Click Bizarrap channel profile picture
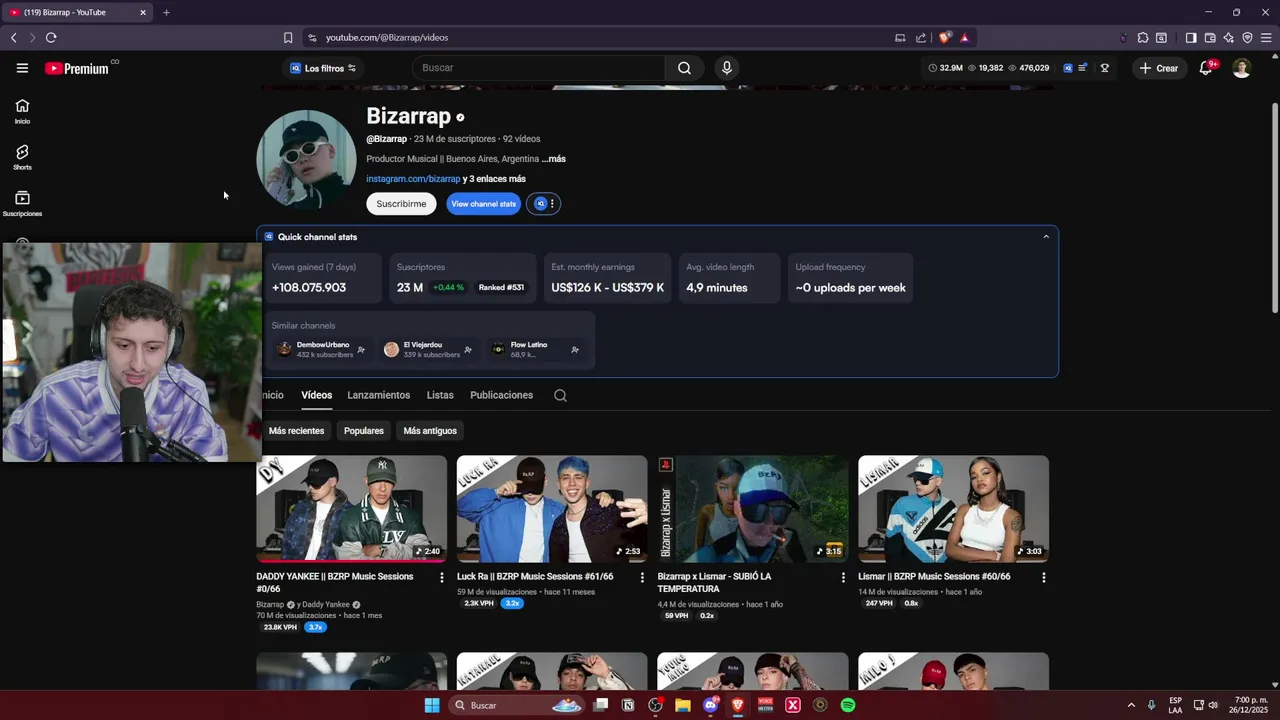Screen dimensions: 1280x720 (x=306, y=159)
